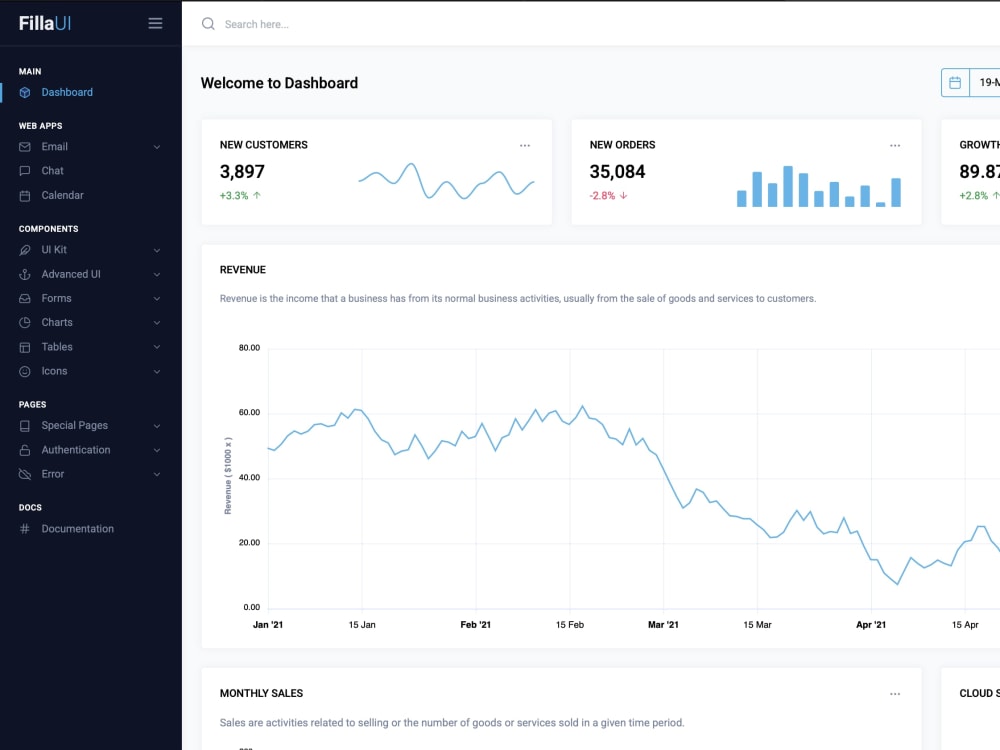The height and width of the screenshot is (750, 1000).
Task: Click the Documentation hash icon
Action: (25, 529)
